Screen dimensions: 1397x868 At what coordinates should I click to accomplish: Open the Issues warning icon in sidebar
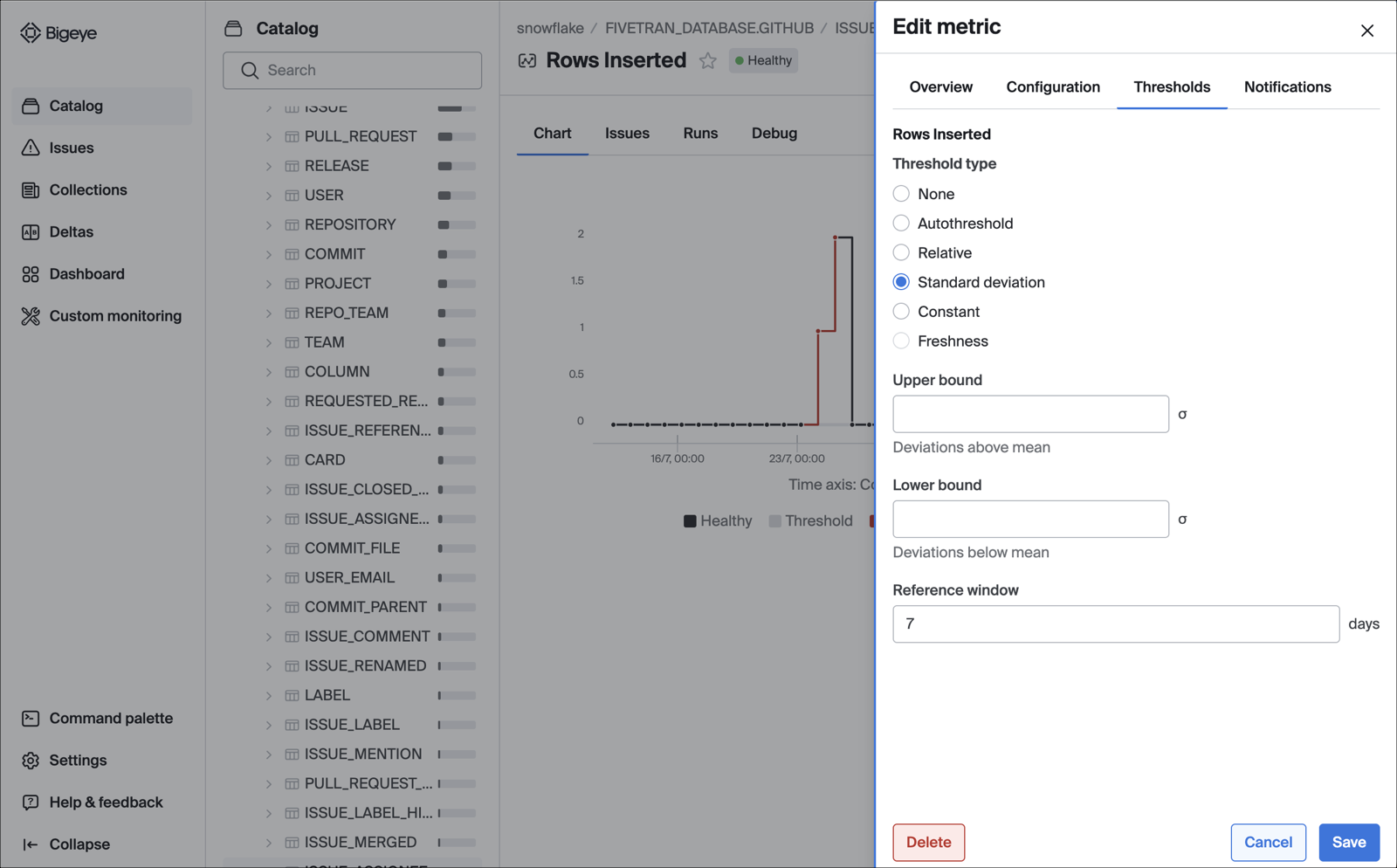31,148
